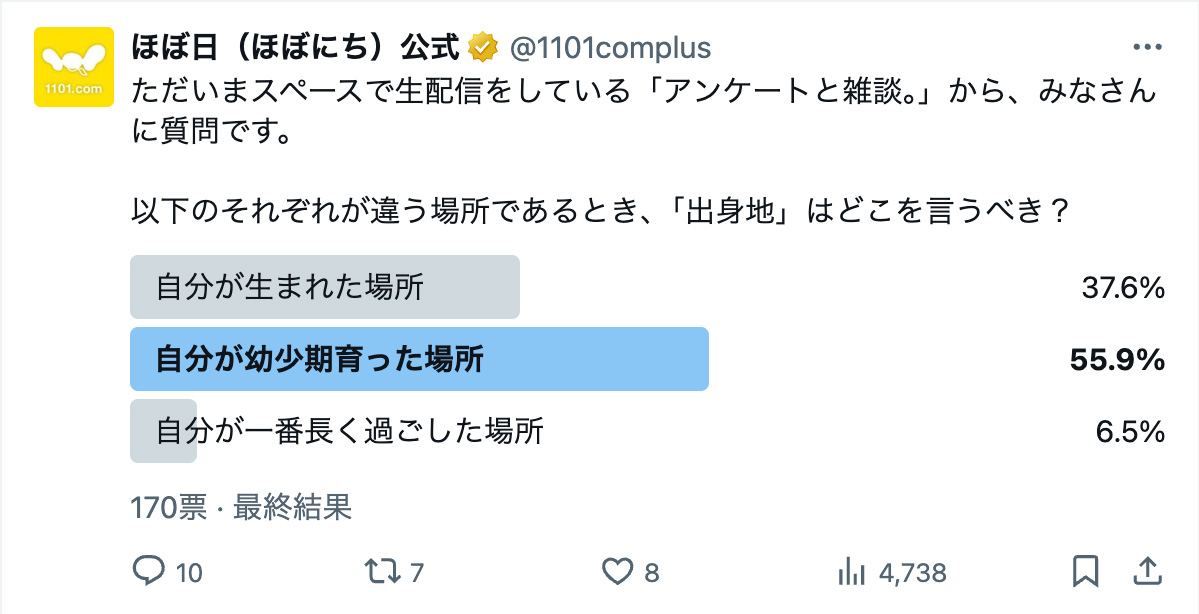Viewport: 1199px width, 614px height.
Task: Open view analytics bar chart icon
Action: [x=851, y=571]
